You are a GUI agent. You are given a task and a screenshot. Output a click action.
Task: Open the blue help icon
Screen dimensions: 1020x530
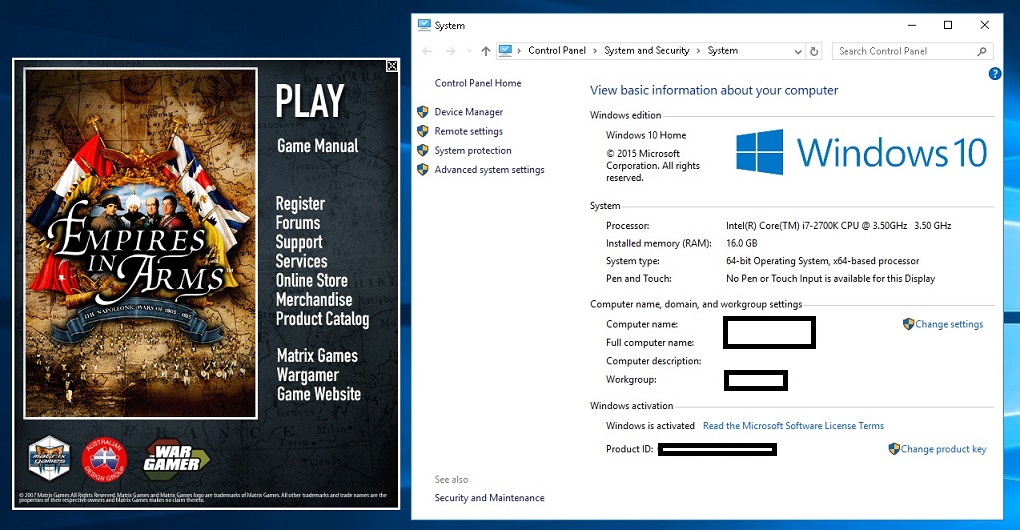[995, 73]
